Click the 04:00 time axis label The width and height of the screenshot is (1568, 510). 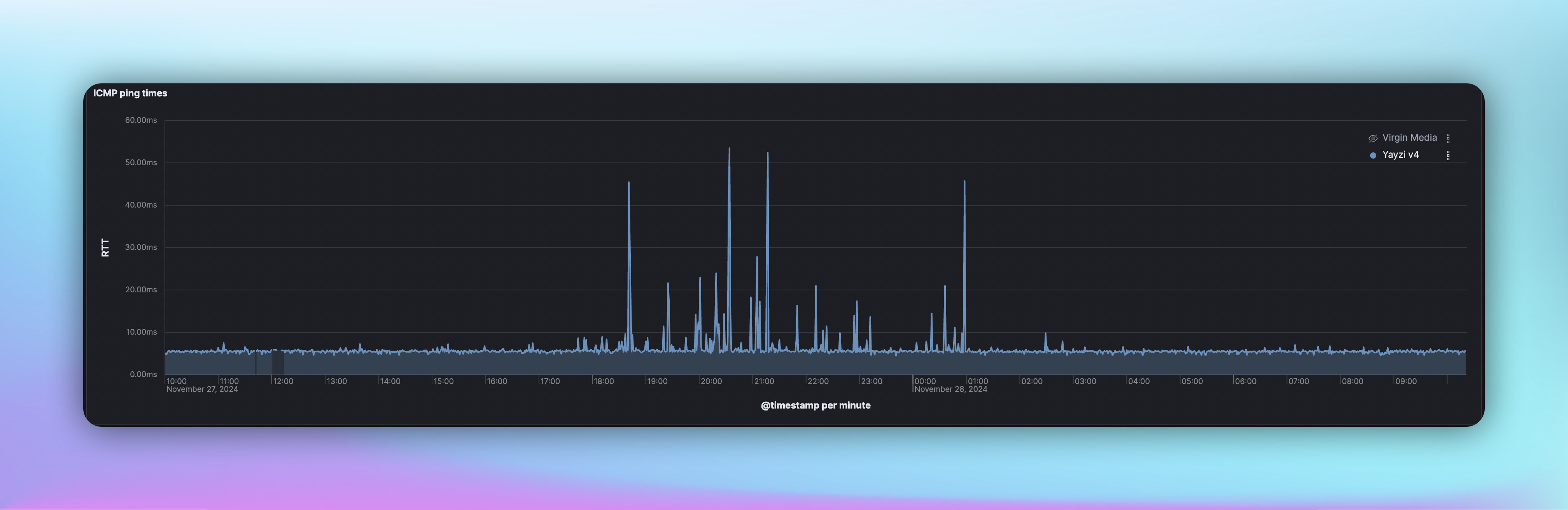click(x=1138, y=382)
